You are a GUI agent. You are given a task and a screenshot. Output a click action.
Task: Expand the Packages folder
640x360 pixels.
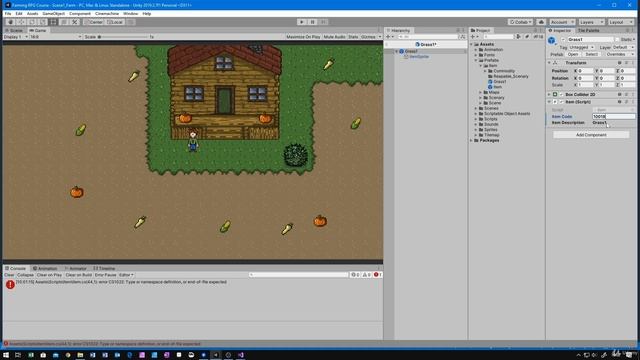tap(471, 140)
